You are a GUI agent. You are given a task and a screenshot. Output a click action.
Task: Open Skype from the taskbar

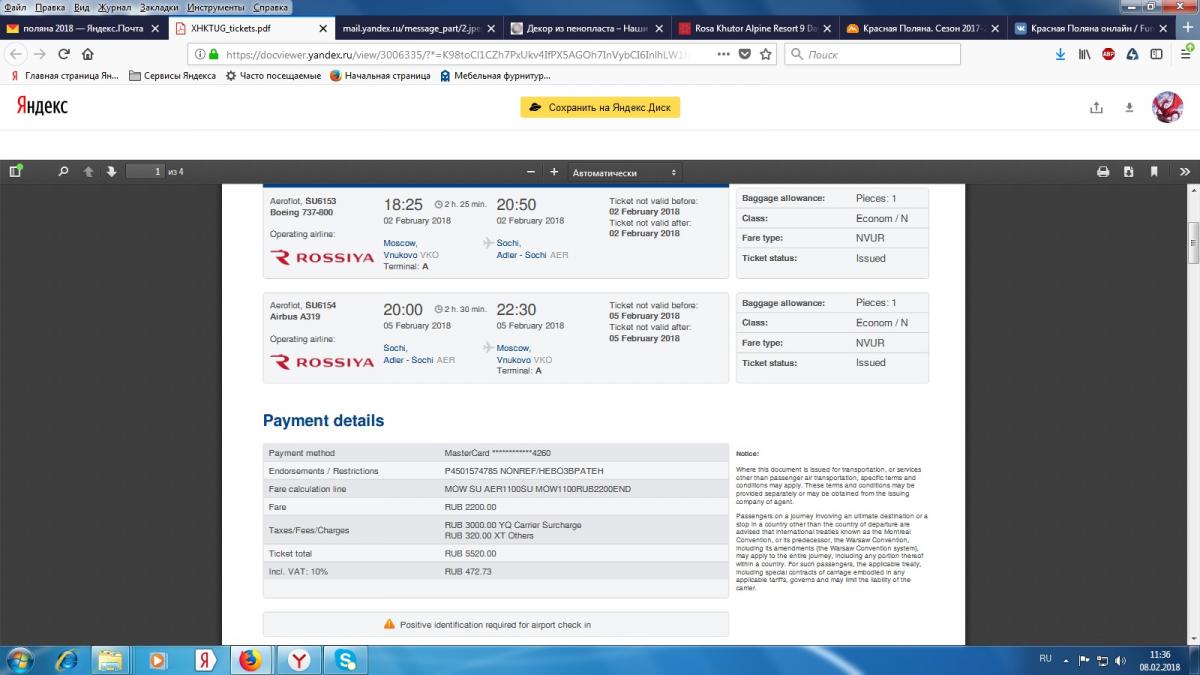[x=346, y=660]
